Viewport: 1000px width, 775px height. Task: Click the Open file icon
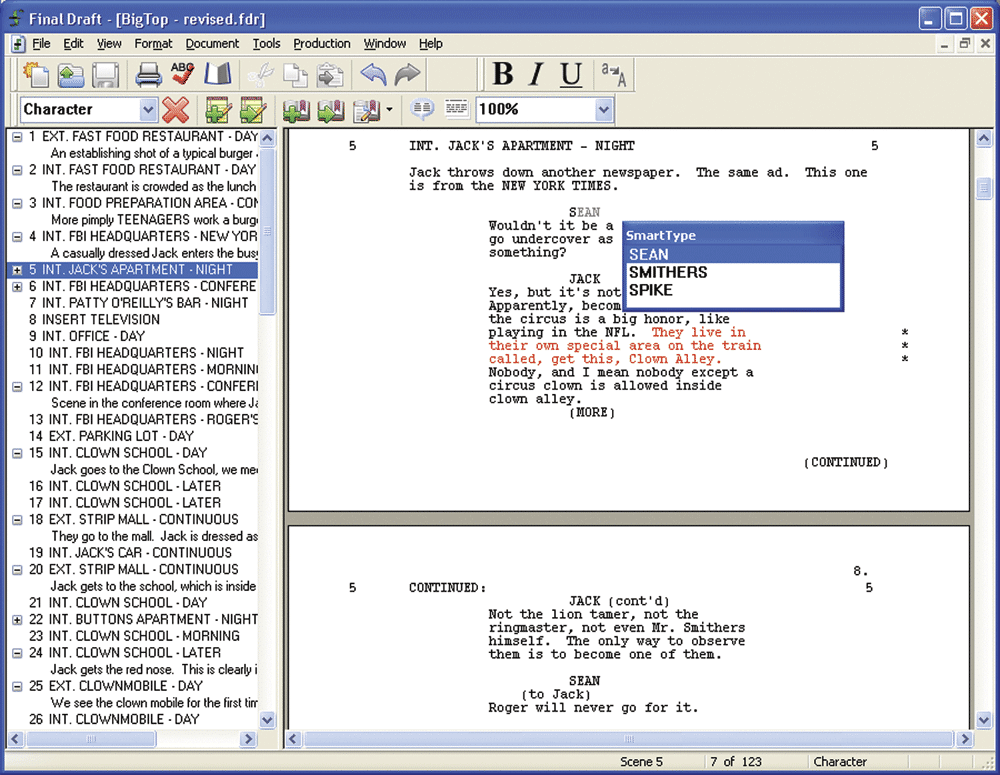pyautogui.click(x=71, y=75)
